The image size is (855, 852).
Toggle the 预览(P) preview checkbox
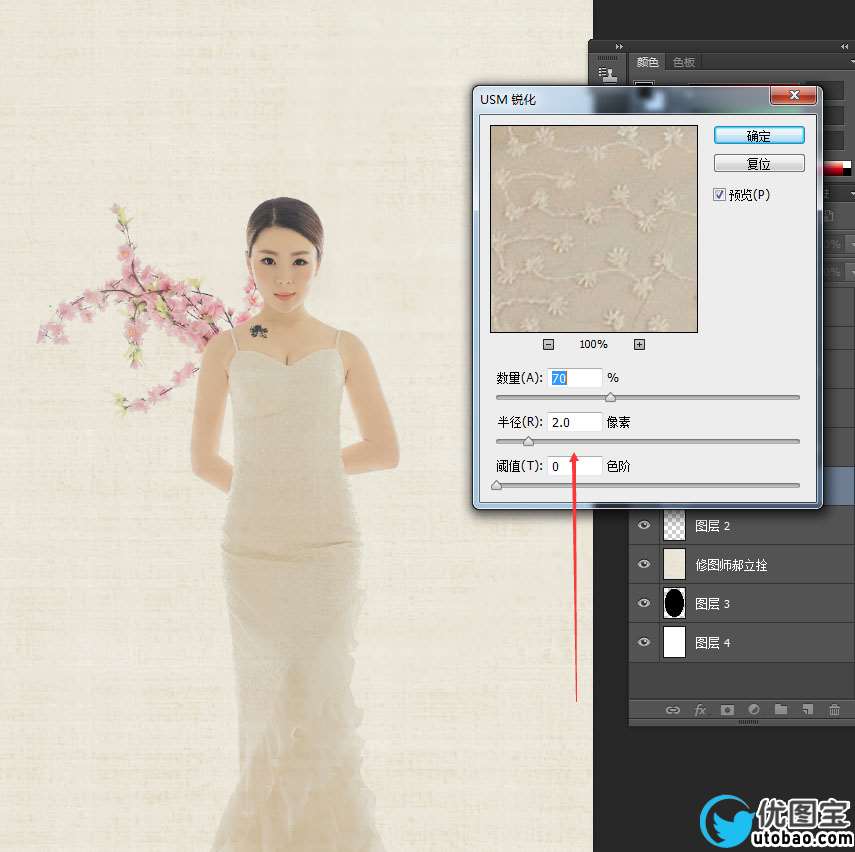pos(719,195)
